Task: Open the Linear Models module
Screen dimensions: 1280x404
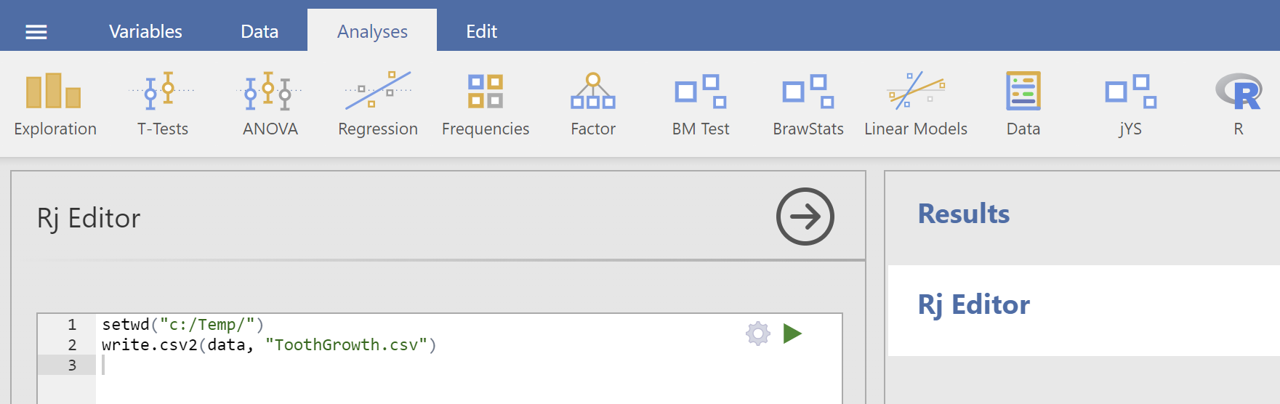Action: point(916,104)
